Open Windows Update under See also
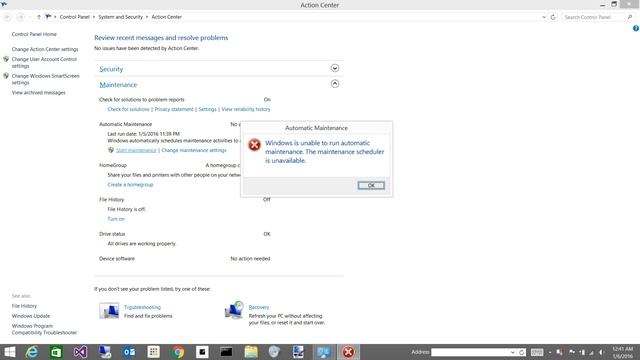The width and height of the screenshot is (640, 360). [31, 316]
